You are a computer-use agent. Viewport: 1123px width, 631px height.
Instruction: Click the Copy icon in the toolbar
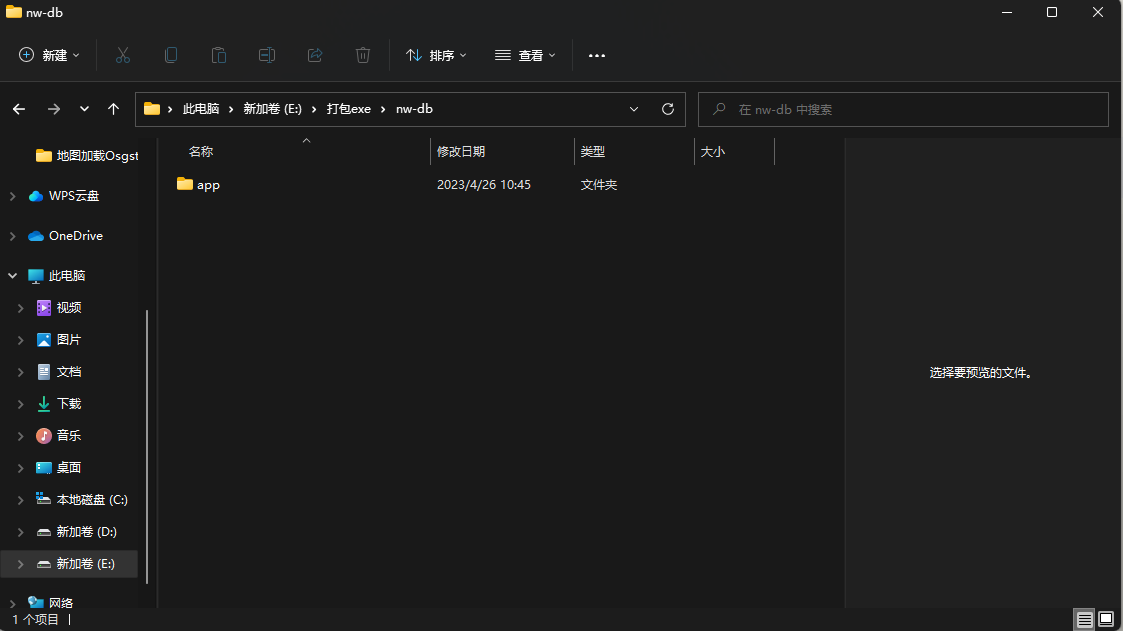coord(170,55)
